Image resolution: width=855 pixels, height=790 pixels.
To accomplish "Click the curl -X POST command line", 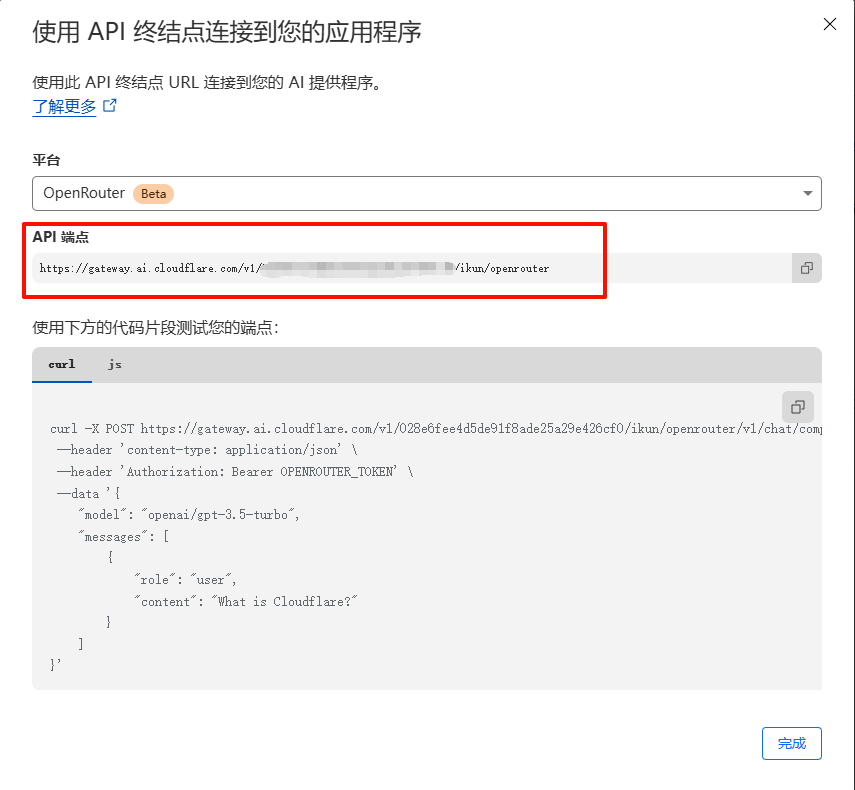I will pyautogui.click(x=435, y=429).
